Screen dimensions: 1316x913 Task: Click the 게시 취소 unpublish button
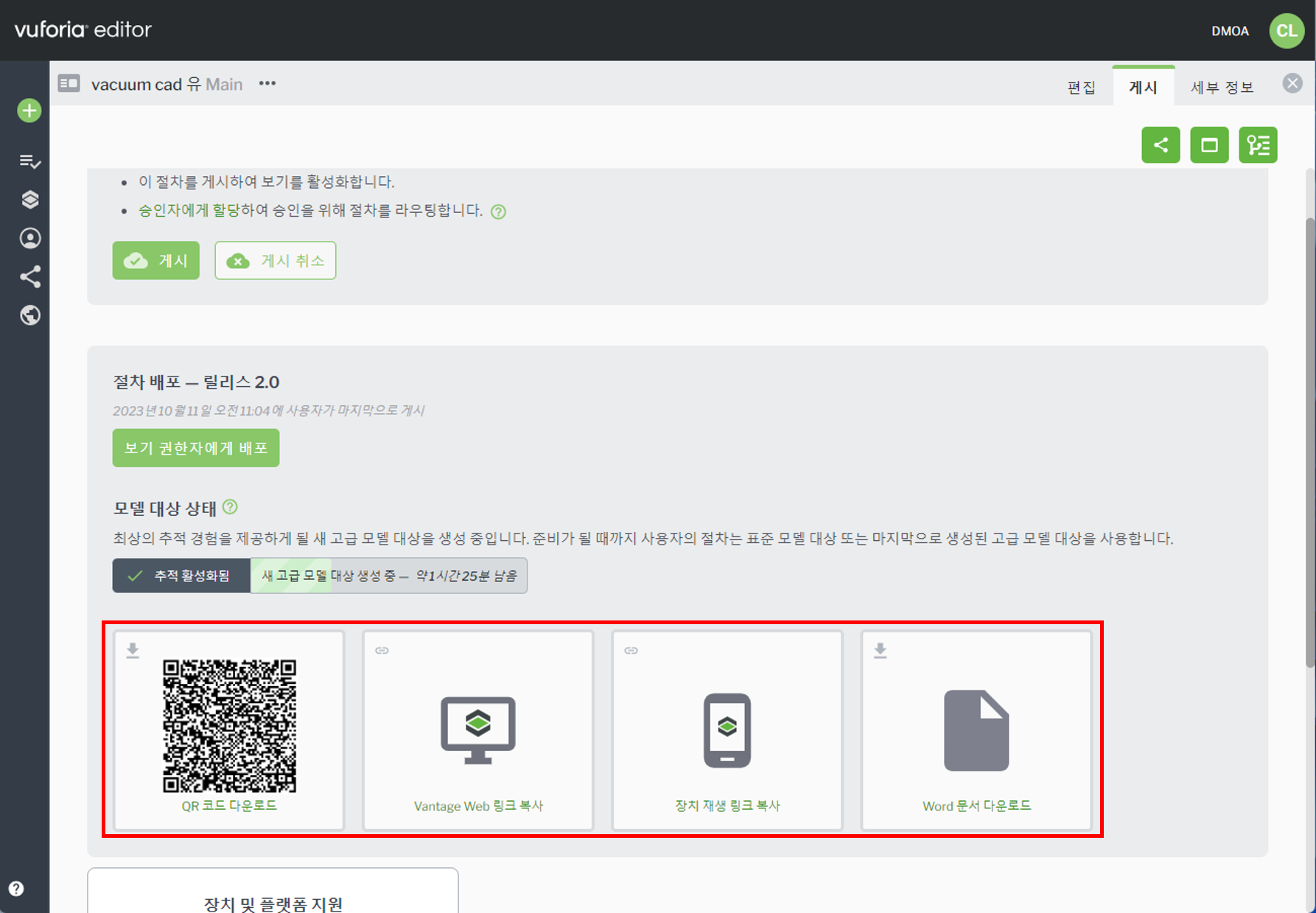pyautogui.click(x=276, y=261)
